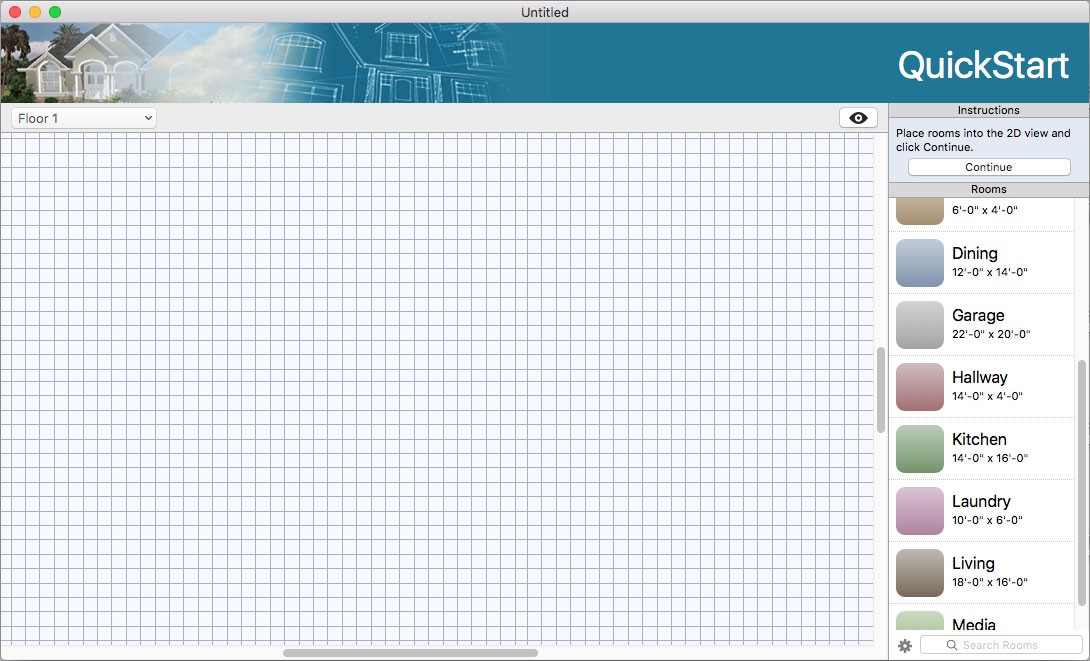Click the Kitchen room name
Viewport: 1090px width, 661px height.
979,439
